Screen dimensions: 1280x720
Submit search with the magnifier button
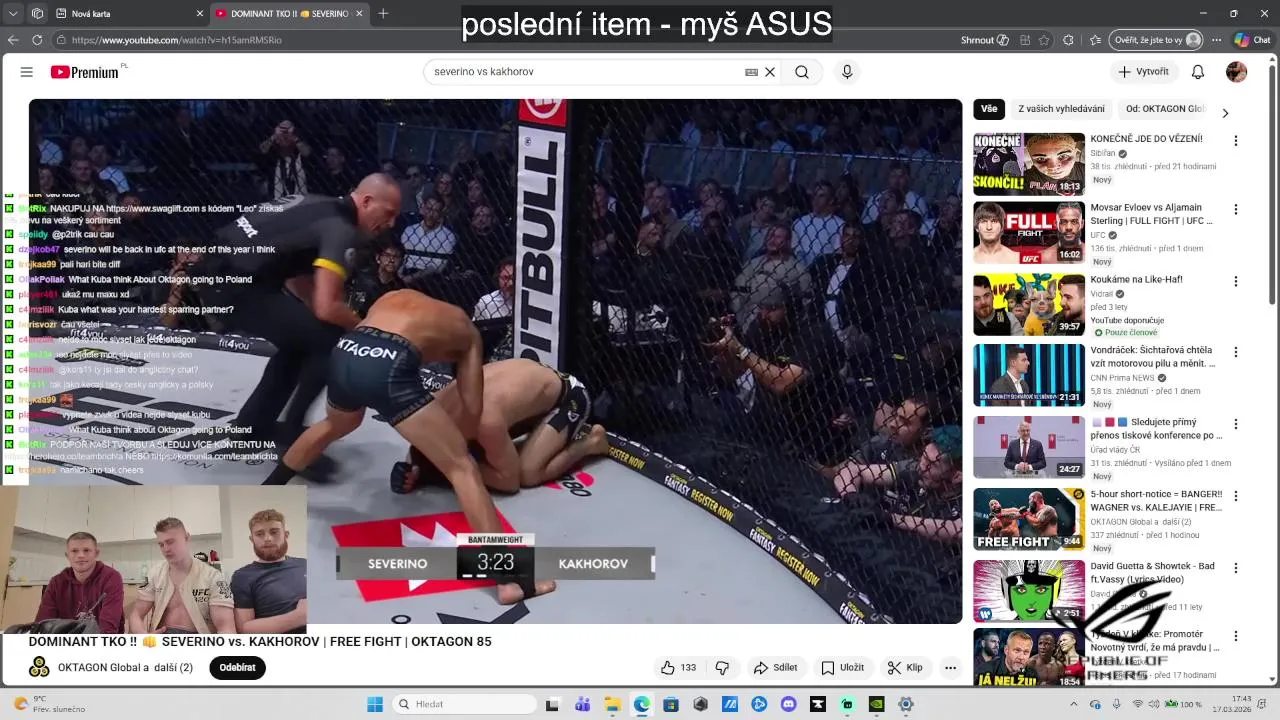point(802,72)
